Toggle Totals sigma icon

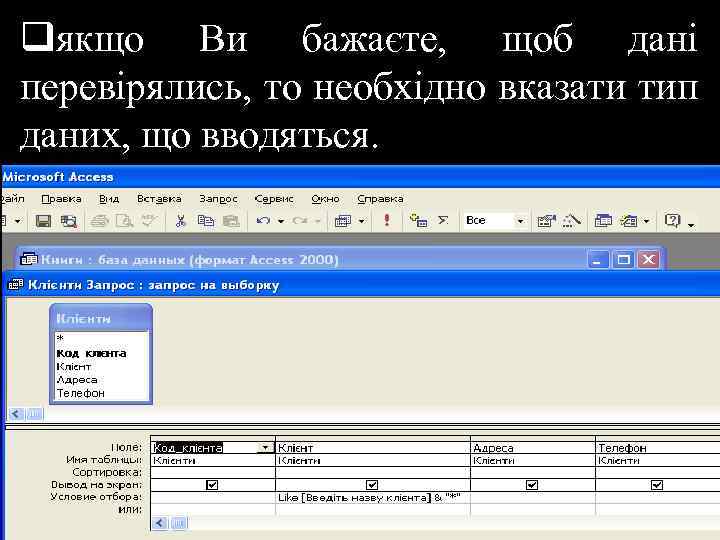pyautogui.click(x=443, y=221)
